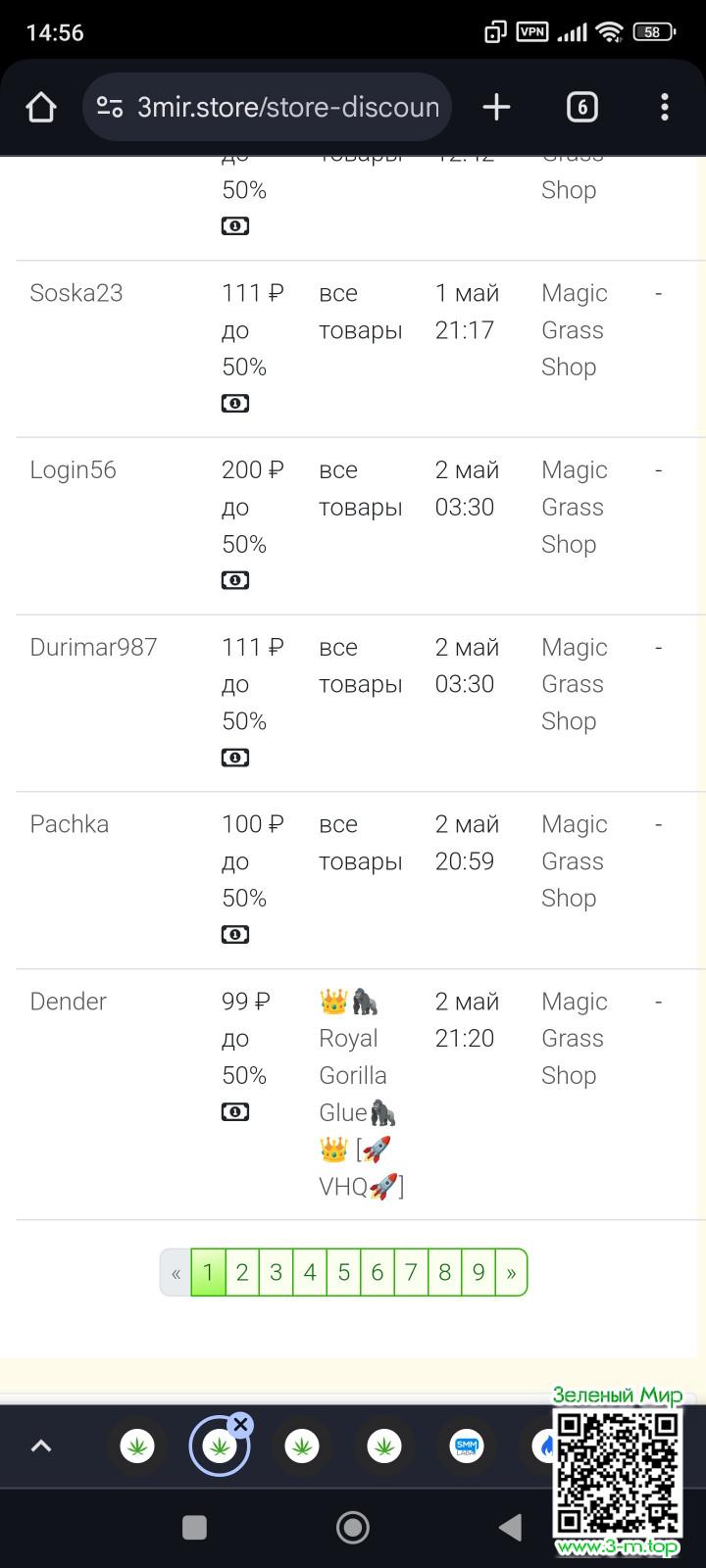Screen dimensions: 706x1568
Task: Open Magic Grass Shop in Pachka row
Action: tap(574, 860)
